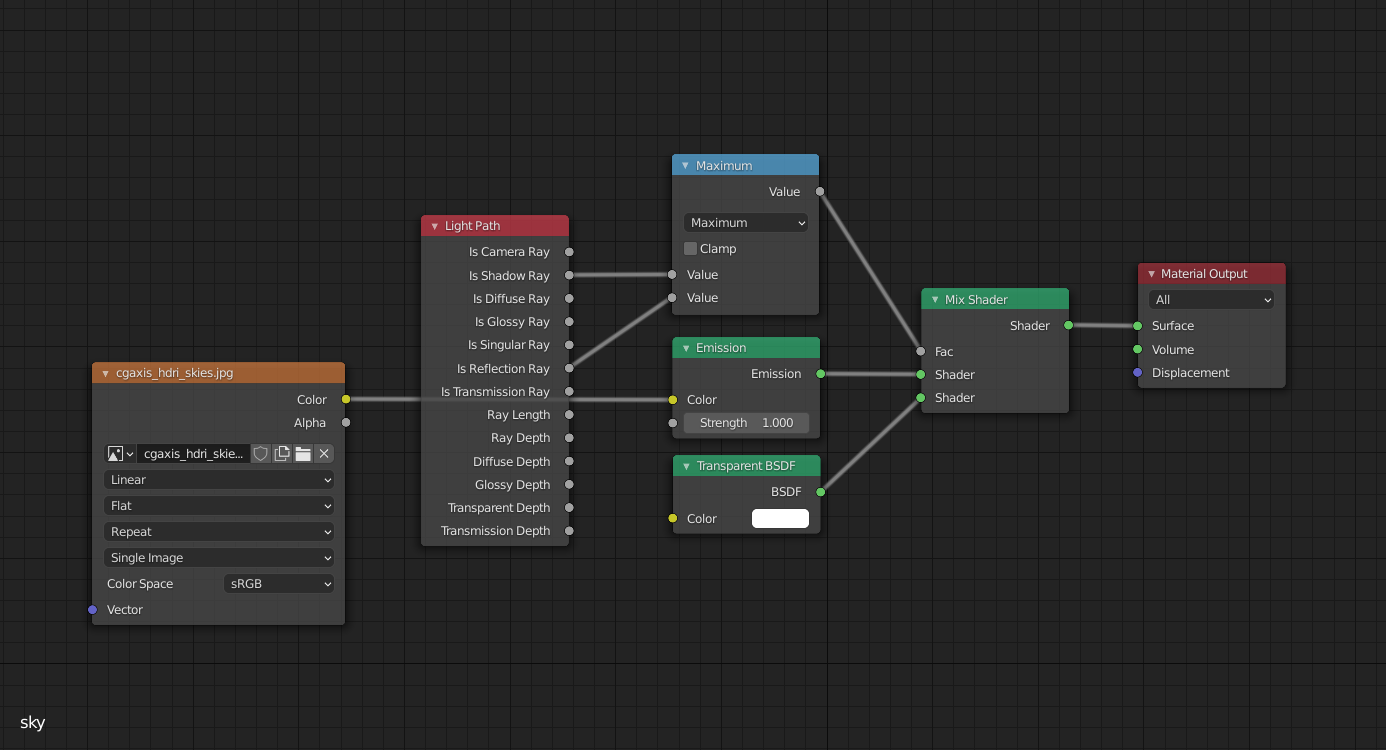The width and height of the screenshot is (1386, 750).
Task: Click the cgaxis_hdri_skie name field
Action: pyautogui.click(x=193, y=453)
